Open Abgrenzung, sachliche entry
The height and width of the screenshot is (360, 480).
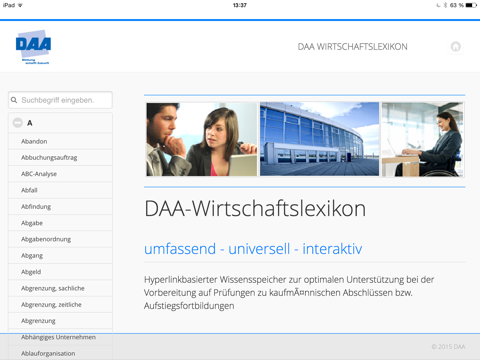(x=60, y=288)
